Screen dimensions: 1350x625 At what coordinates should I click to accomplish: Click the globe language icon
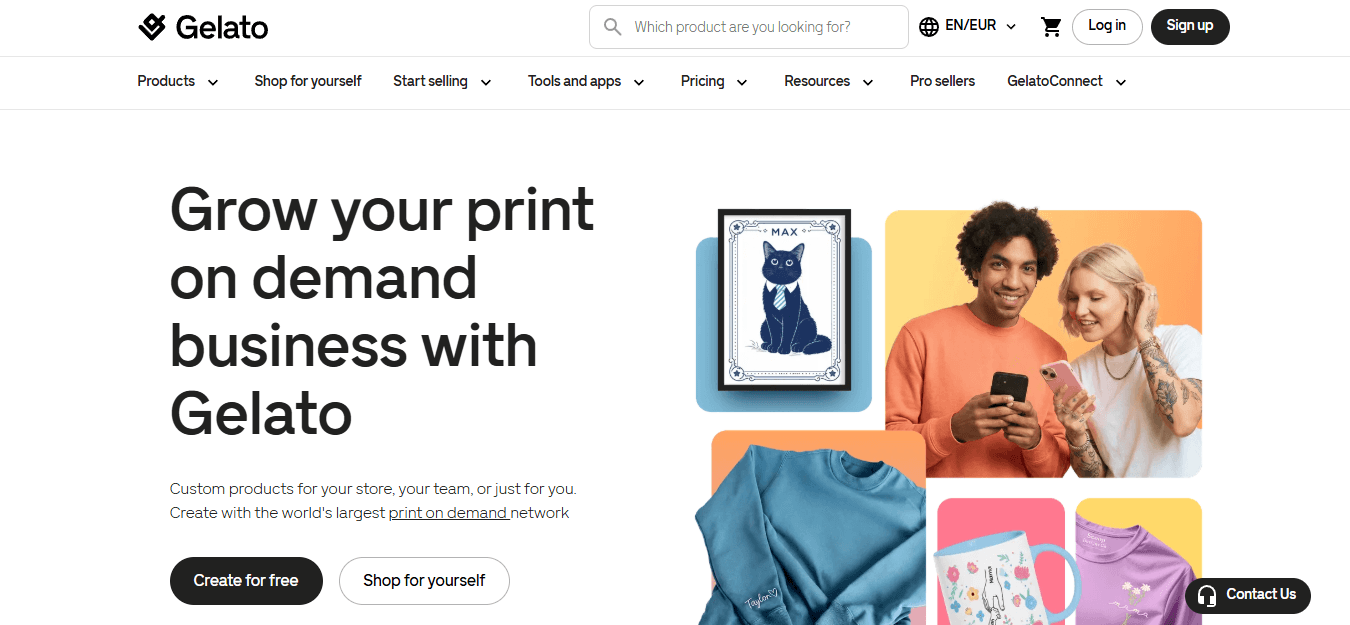(x=929, y=27)
